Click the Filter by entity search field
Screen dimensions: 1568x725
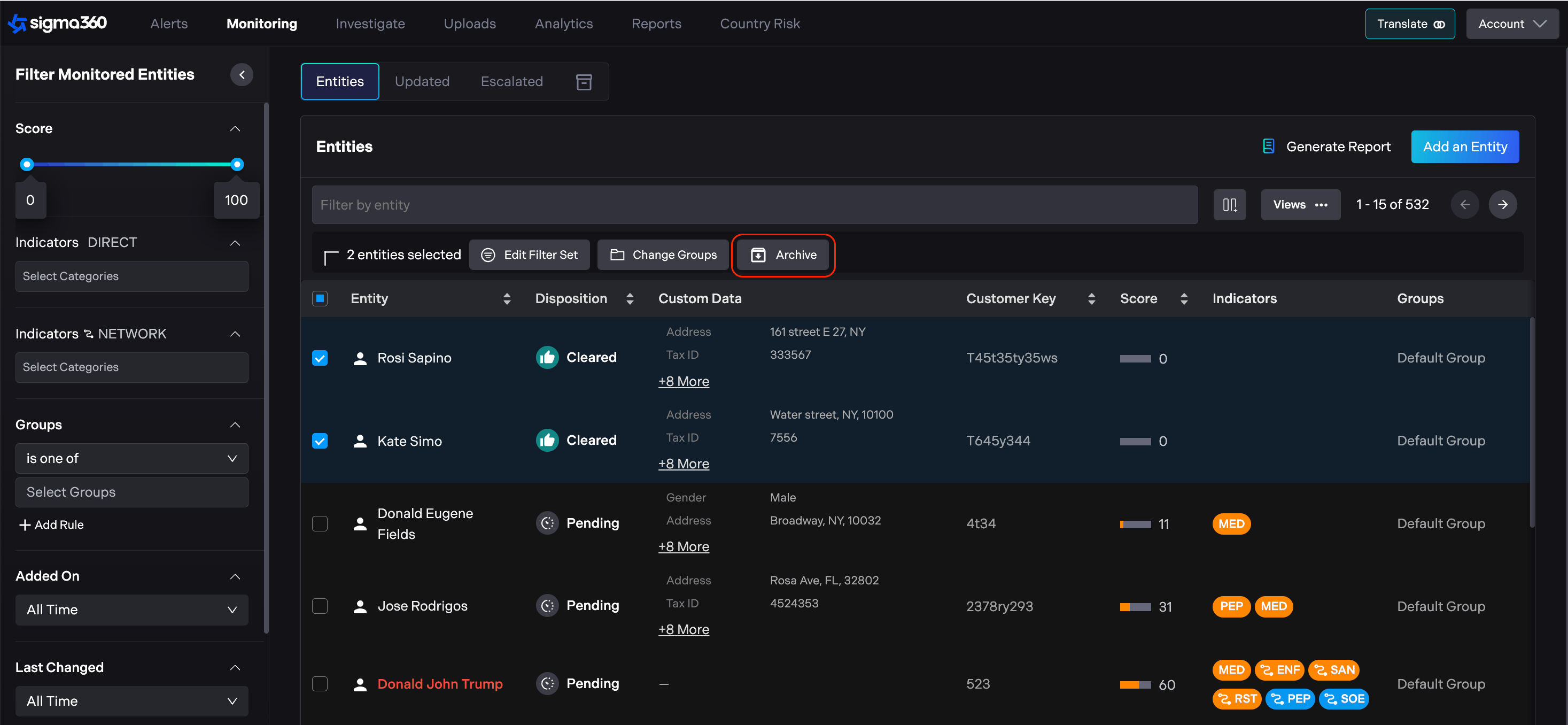pyautogui.click(x=754, y=205)
